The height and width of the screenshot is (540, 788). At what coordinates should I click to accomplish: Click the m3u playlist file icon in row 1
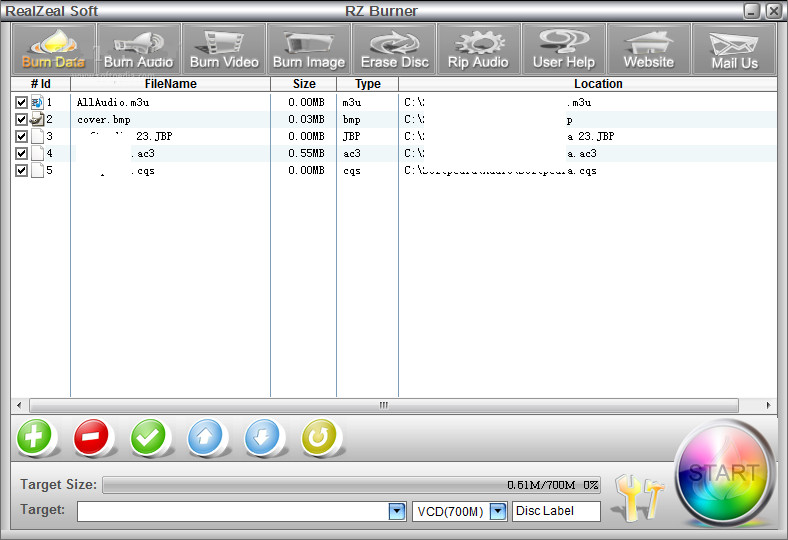(x=38, y=102)
